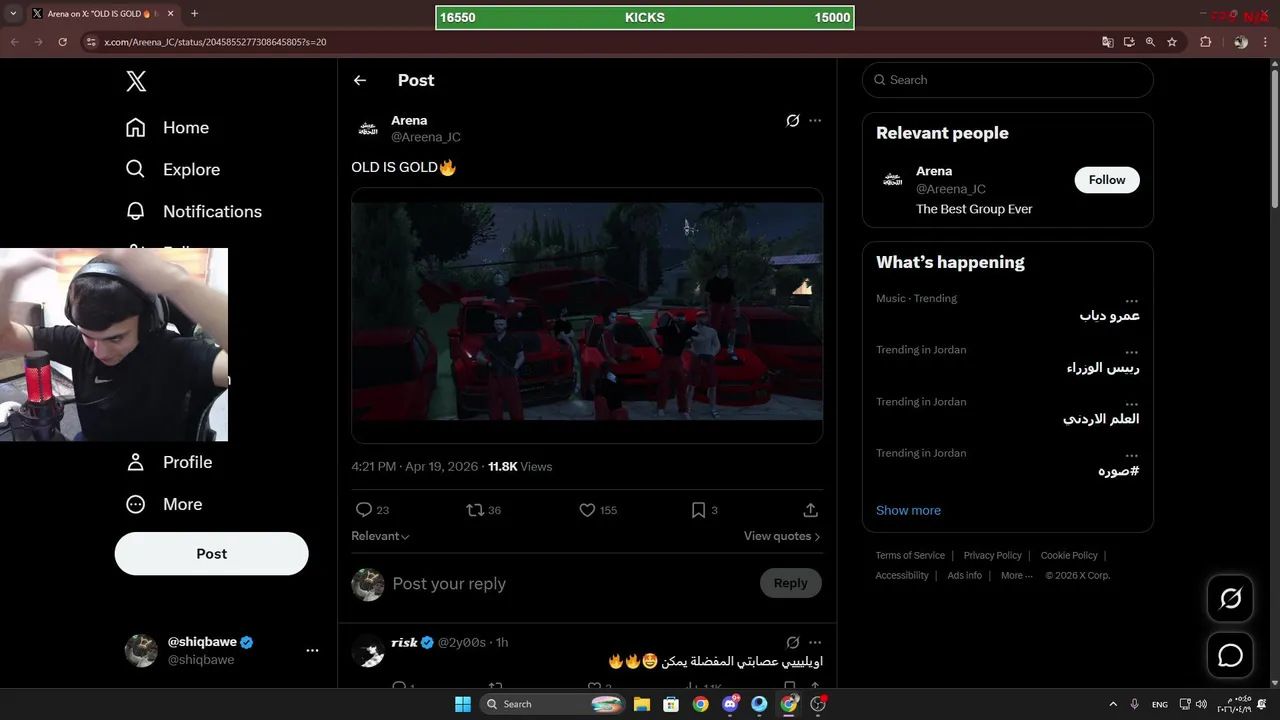Click the Grok icon on Arena's post
1280x720 pixels.
792,121
